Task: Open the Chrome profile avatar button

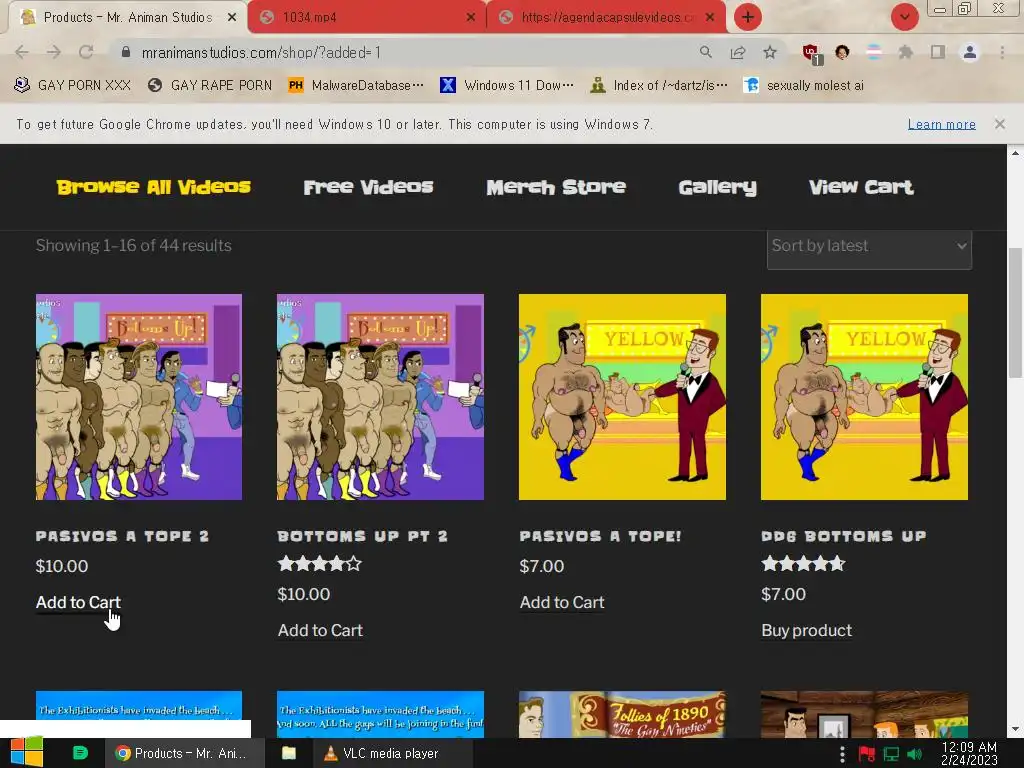Action: tap(970, 52)
